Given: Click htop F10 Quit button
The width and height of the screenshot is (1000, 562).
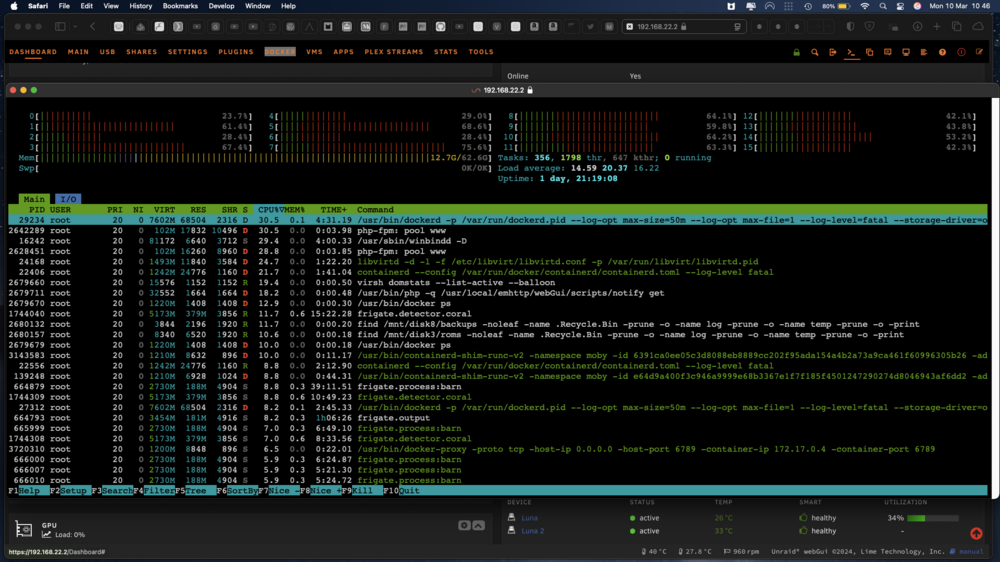Looking at the screenshot, I should [404, 491].
